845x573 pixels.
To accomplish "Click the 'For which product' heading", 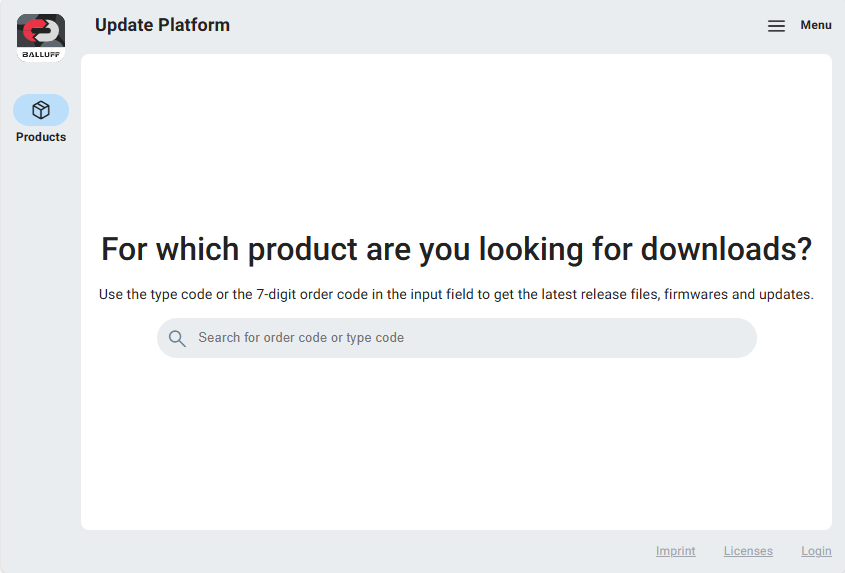I will [456, 249].
